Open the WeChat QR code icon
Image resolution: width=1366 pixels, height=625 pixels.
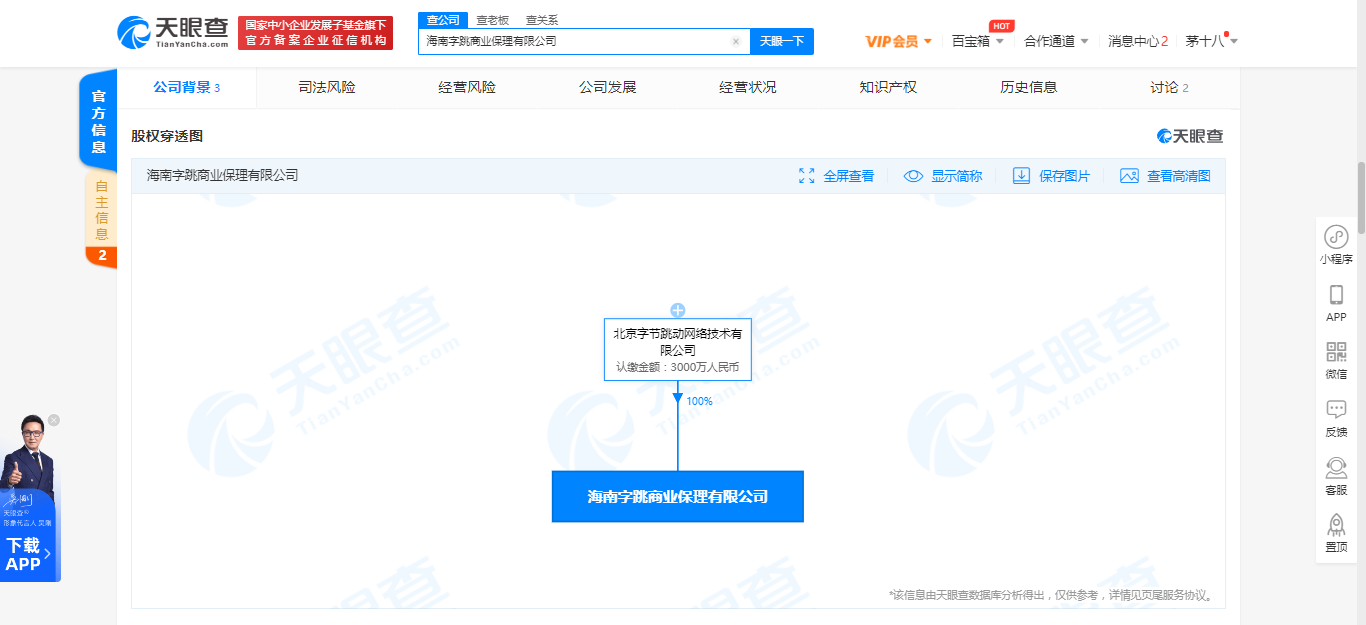[x=1336, y=352]
